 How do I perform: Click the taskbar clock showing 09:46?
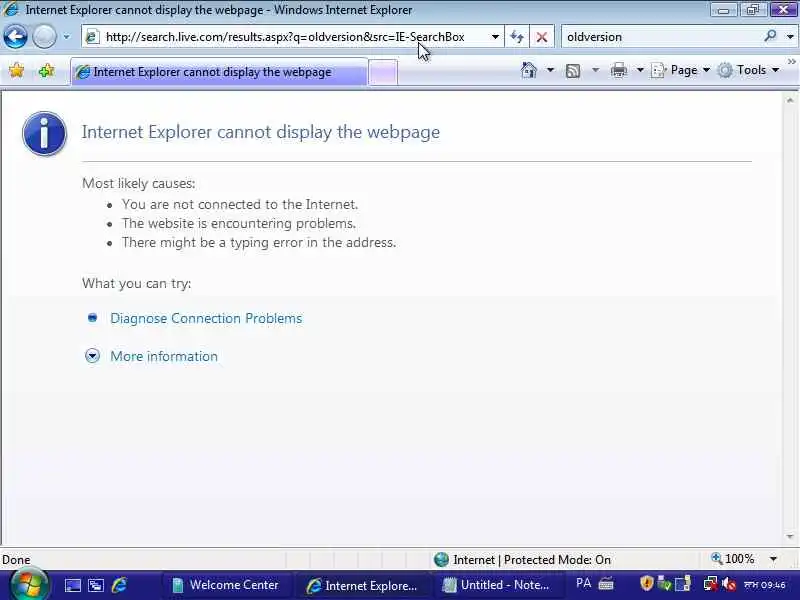pyautogui.click(x=765, y=585)
